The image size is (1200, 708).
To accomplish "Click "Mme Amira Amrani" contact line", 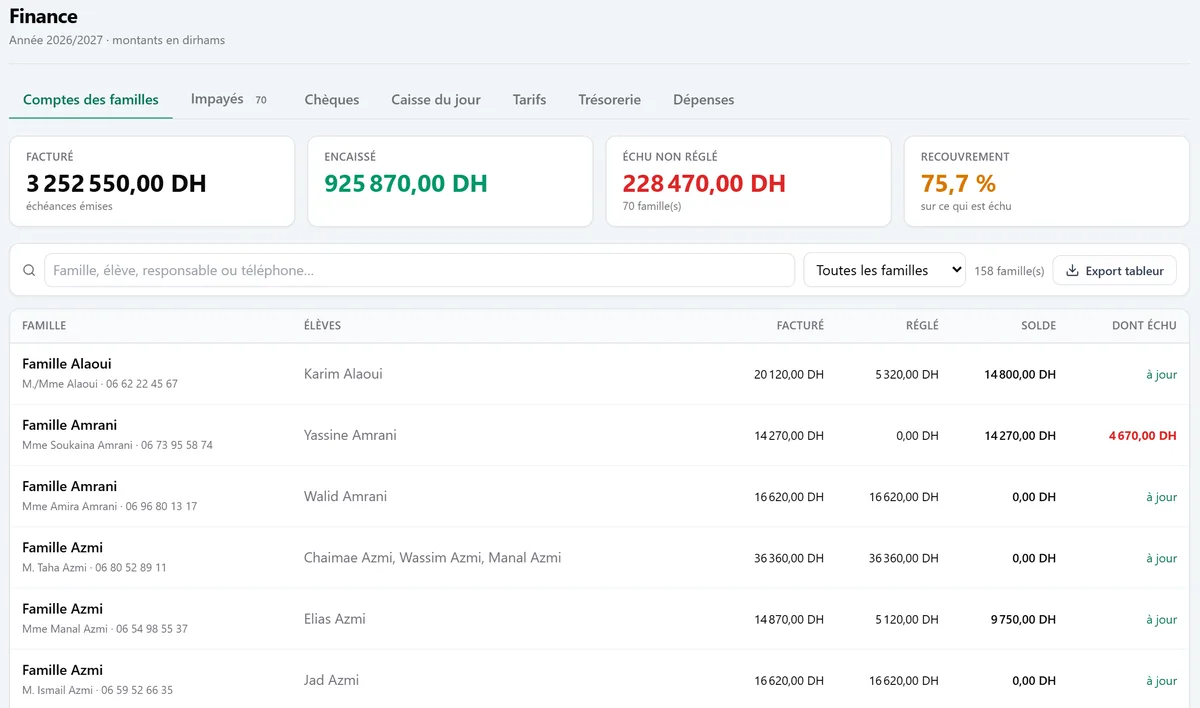I will (x=109, y=506).
